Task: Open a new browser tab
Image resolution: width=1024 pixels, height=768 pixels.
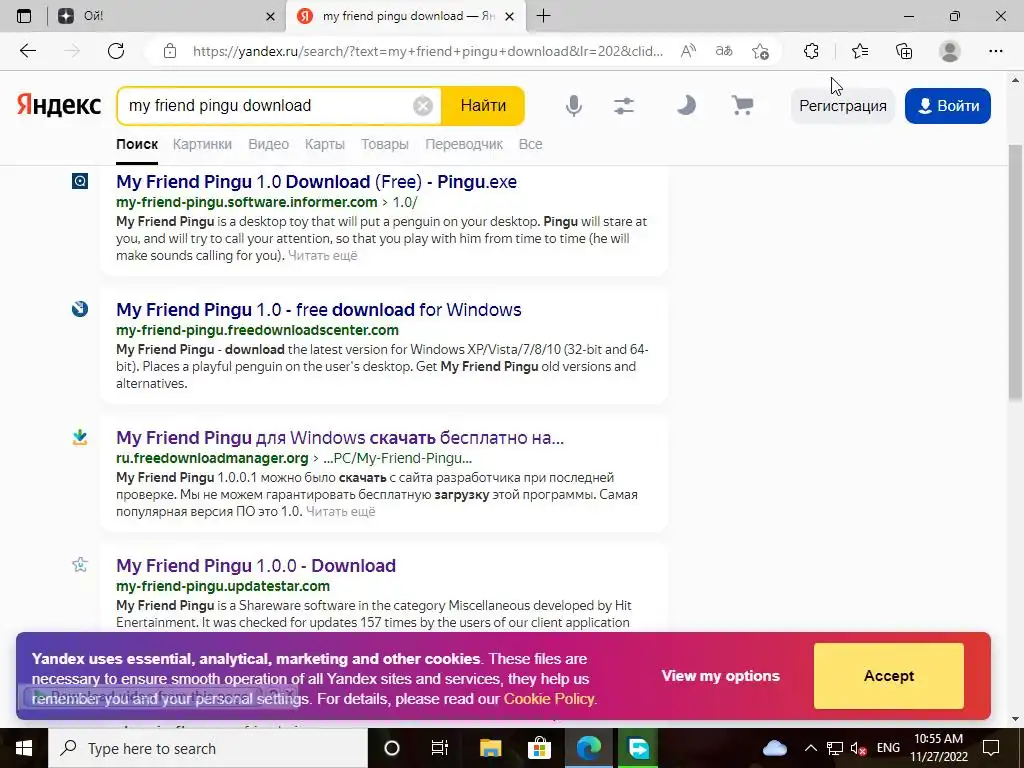Action: 543,16
